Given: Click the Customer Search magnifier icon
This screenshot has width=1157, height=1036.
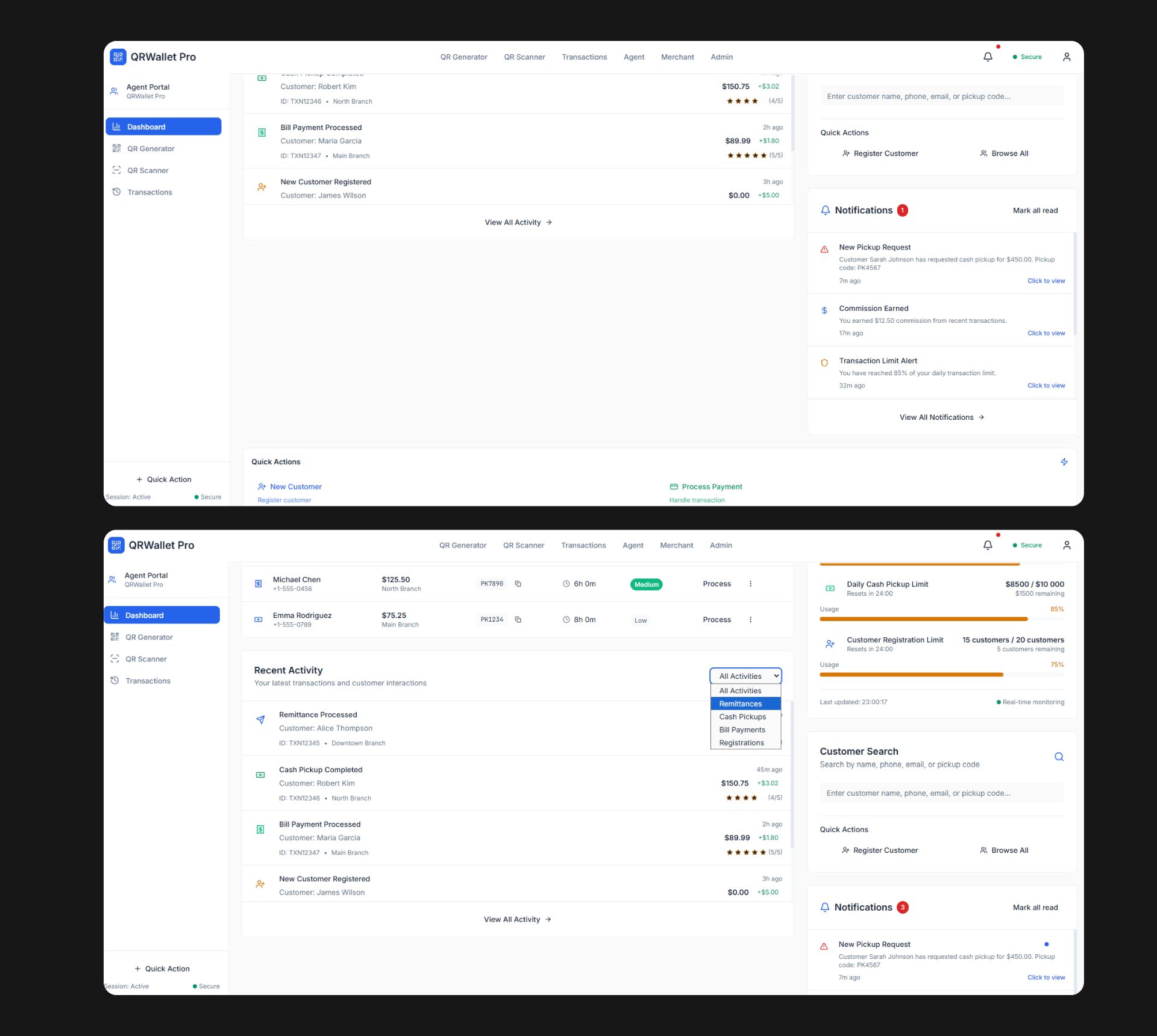Looking at the screenshot, I should tap(1058, 757).
